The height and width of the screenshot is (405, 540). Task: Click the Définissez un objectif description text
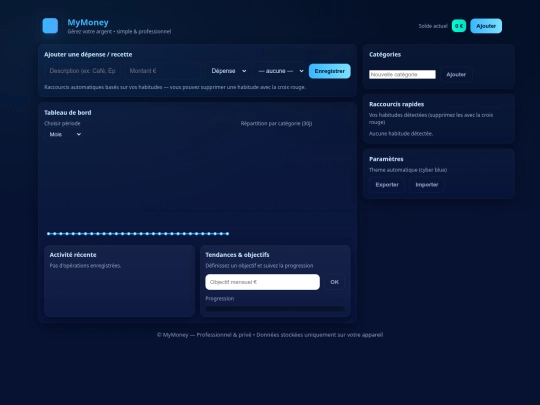pyautogui.click(x=259, y=266)
